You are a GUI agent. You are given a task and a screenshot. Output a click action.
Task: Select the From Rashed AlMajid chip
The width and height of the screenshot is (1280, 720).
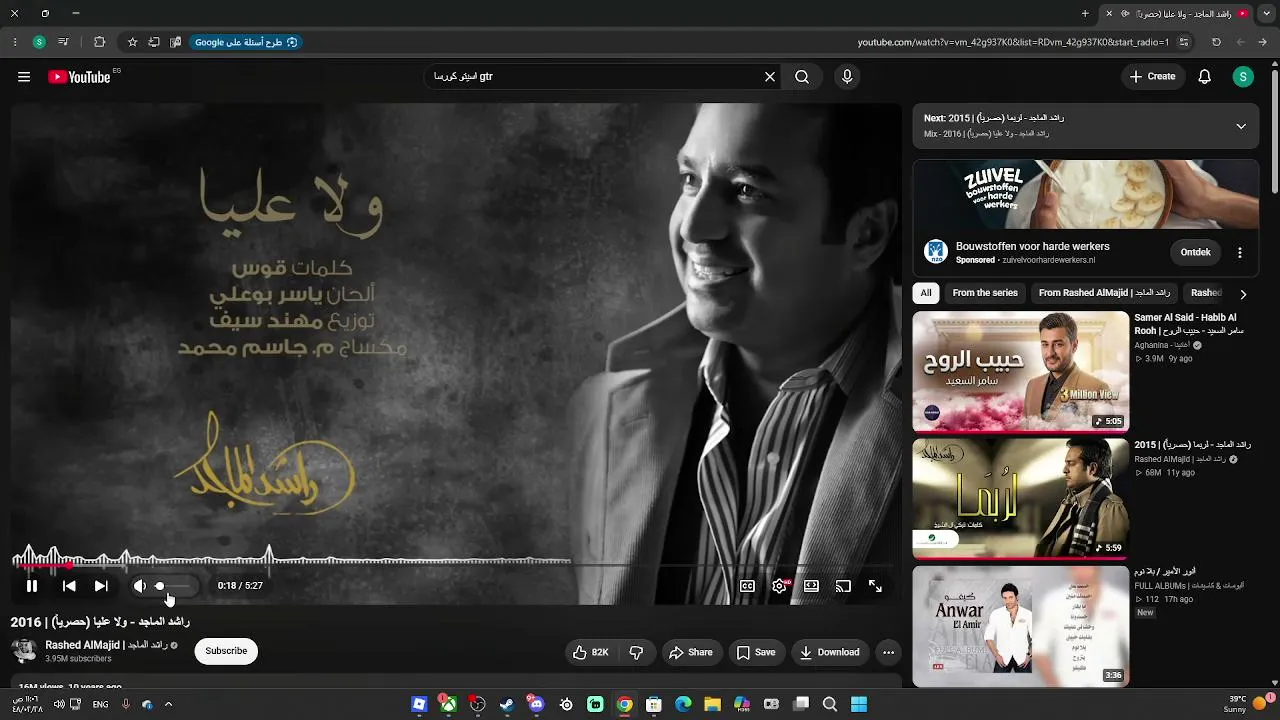(1105, 293)
